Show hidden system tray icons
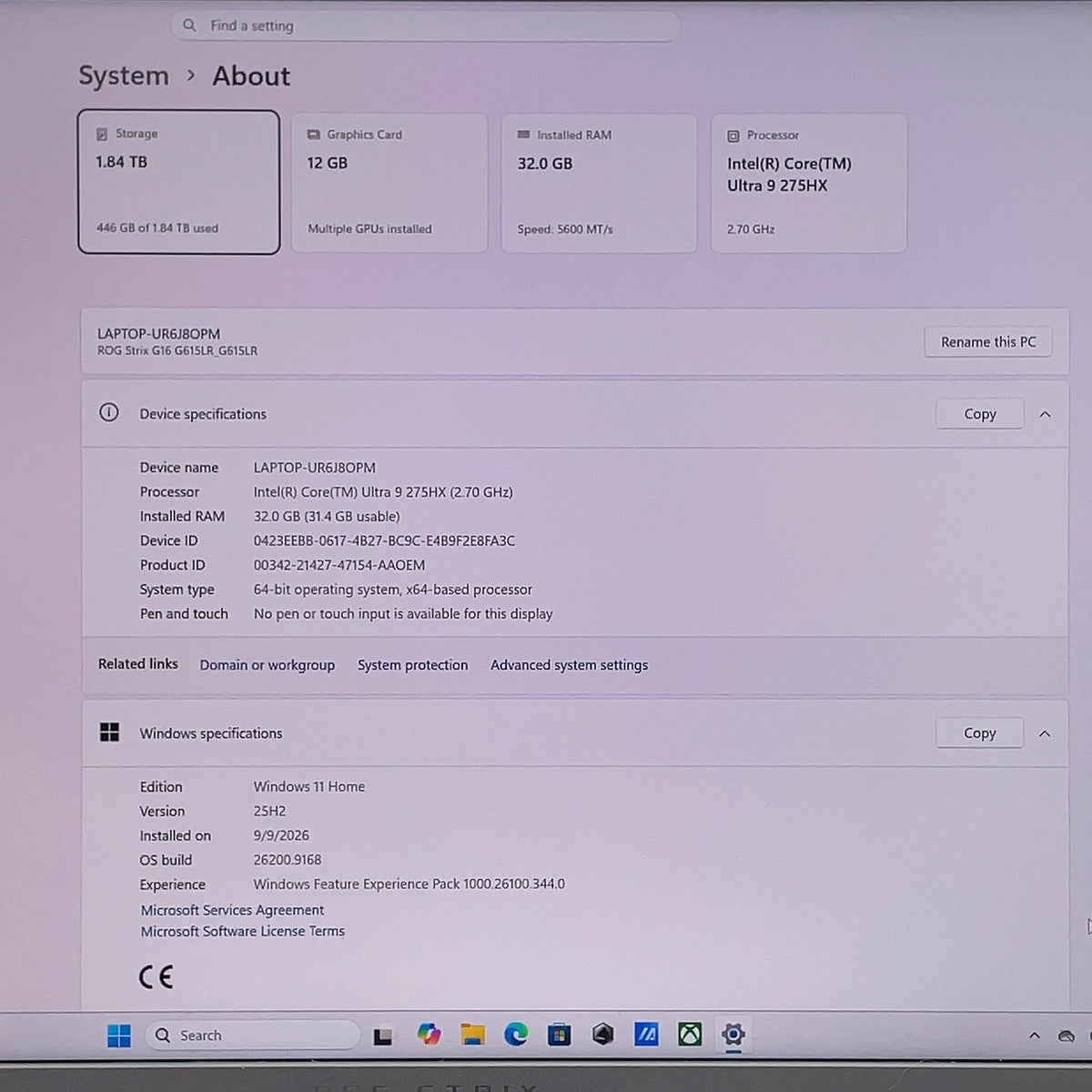Screen dimensions: 1092x1092 1034,1036
